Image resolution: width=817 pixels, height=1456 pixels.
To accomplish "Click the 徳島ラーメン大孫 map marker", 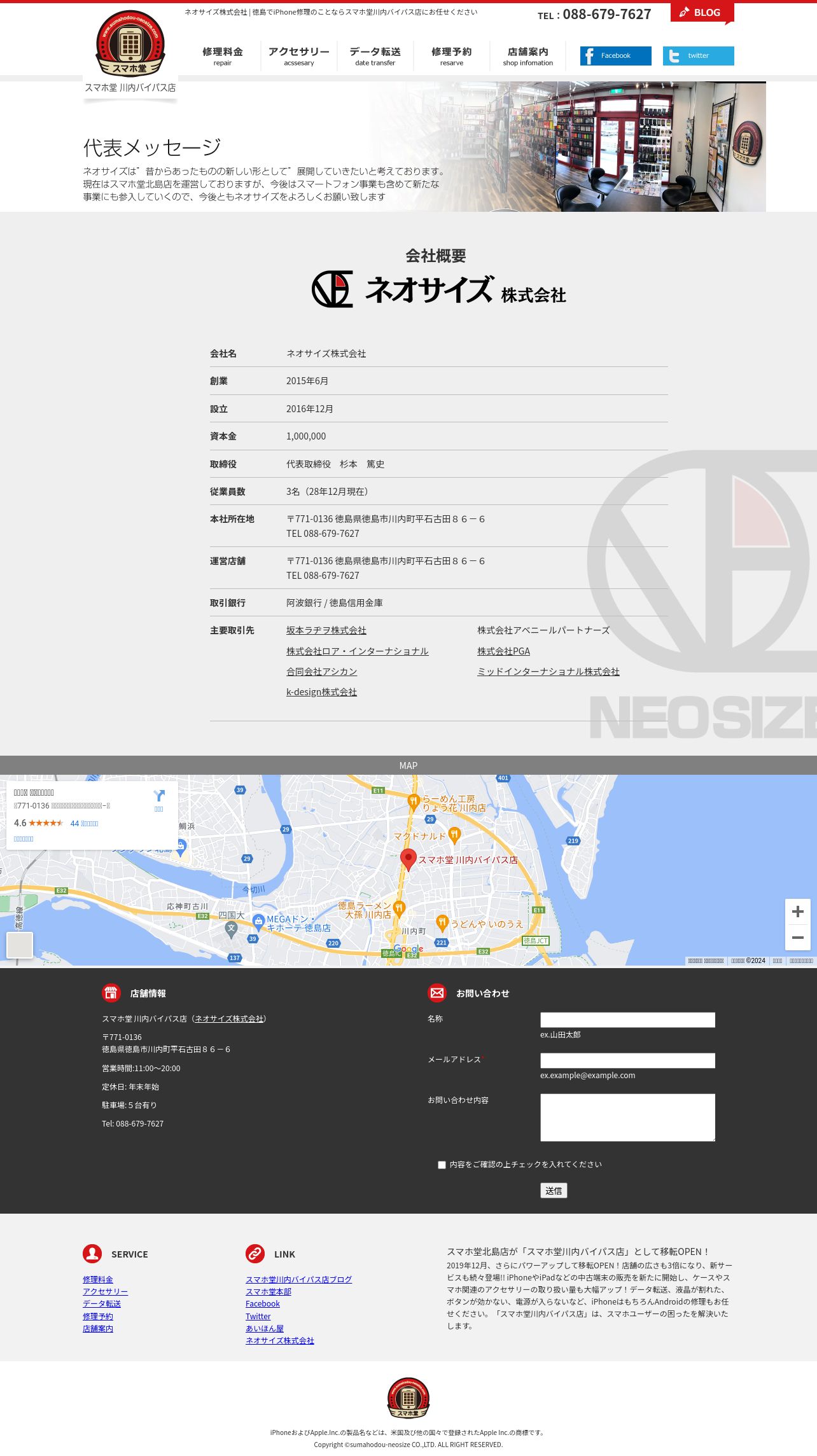I will tap(399, 908).
